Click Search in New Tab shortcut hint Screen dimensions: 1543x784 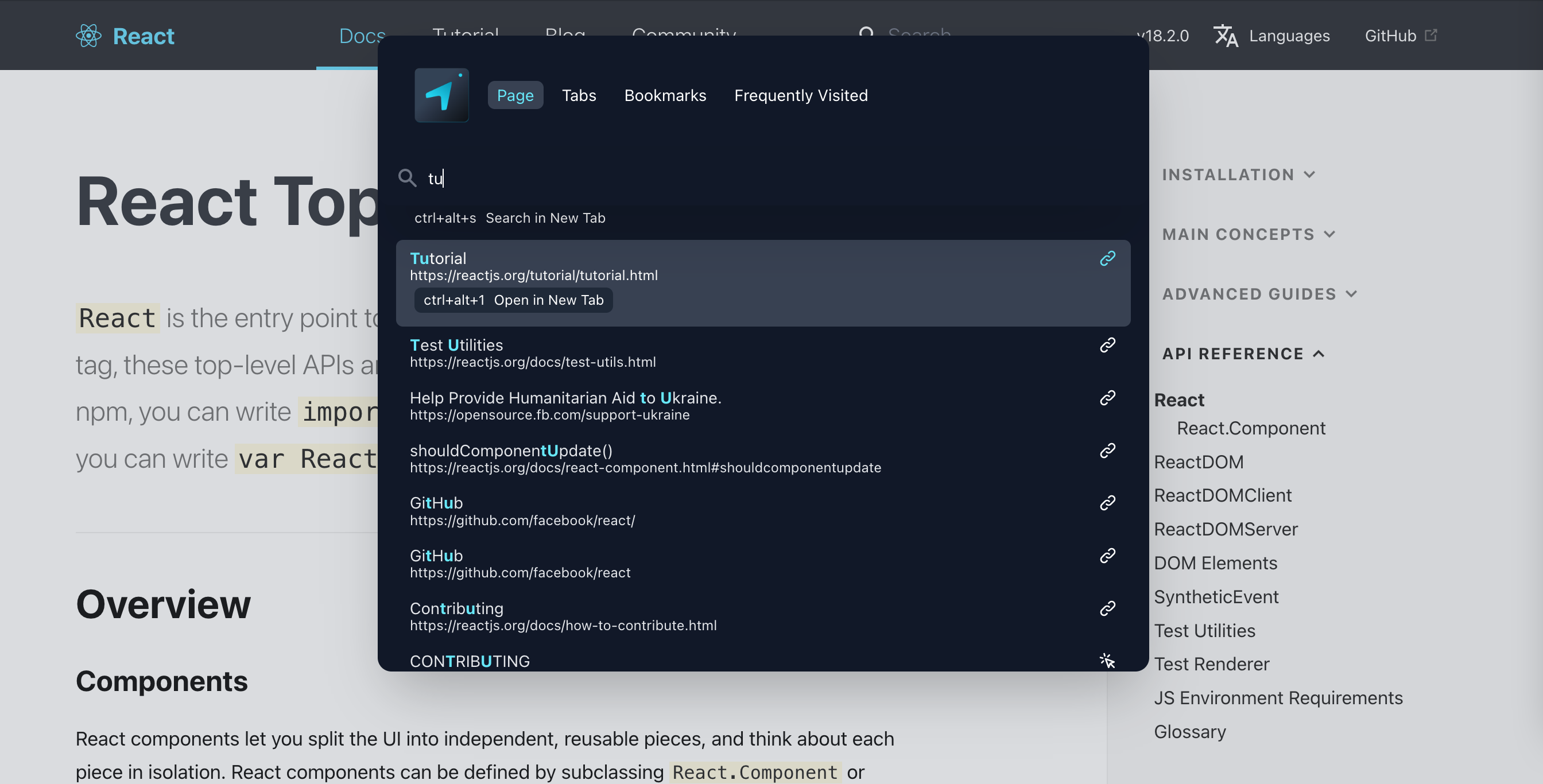[510, 218]
